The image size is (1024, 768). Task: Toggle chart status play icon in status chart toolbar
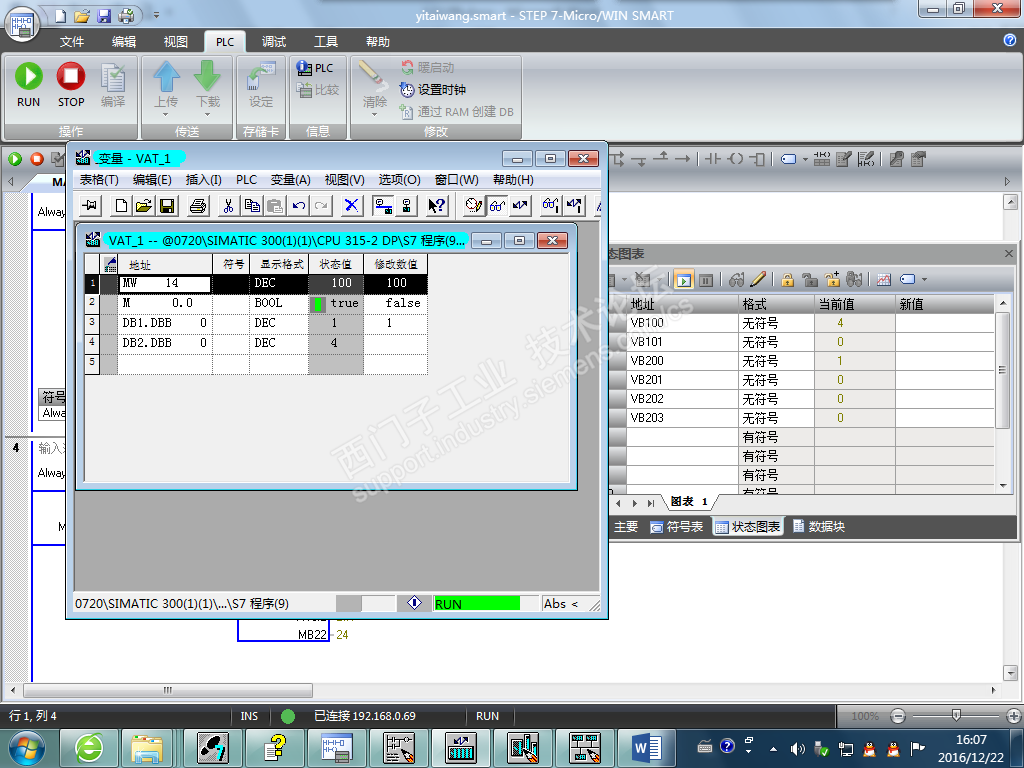pos(684,280)
